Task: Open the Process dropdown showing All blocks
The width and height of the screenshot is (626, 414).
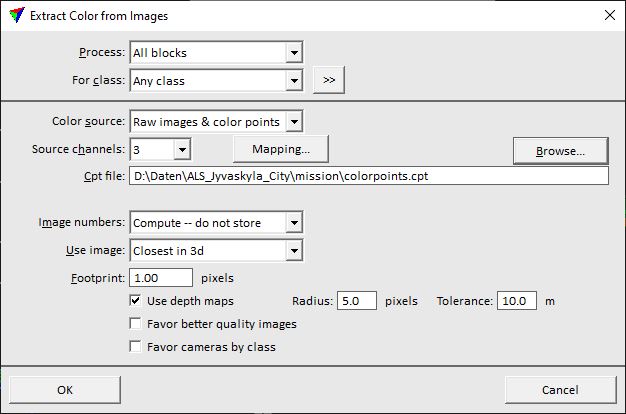Action: 216,52
